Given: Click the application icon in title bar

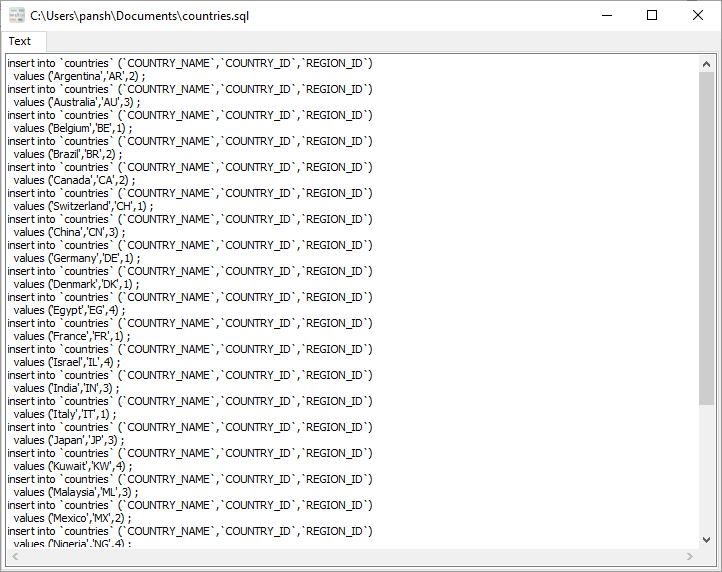Looking at the screenshot, I should (x=16, y=15).
